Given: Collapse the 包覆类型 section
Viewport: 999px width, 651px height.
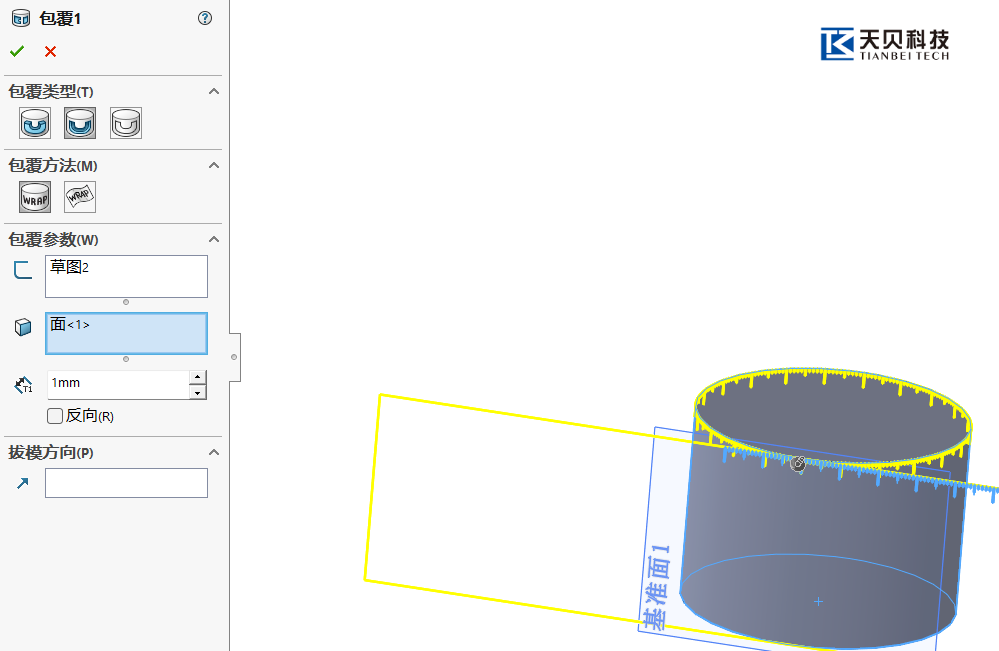Looking at the screenshot, I should 213,92.
